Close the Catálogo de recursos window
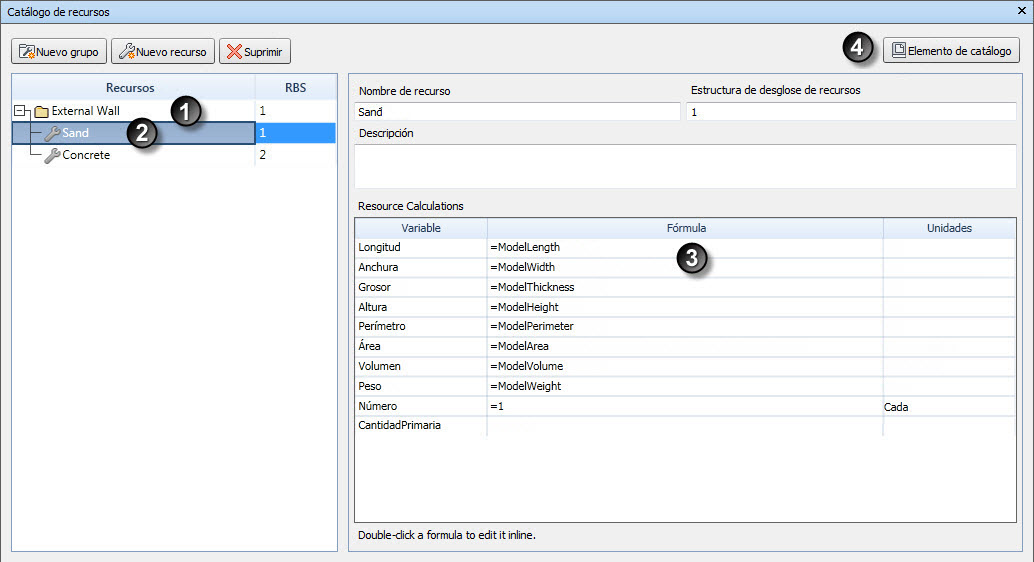This screenshot has width=1034, height=562. pos(1021,11)
